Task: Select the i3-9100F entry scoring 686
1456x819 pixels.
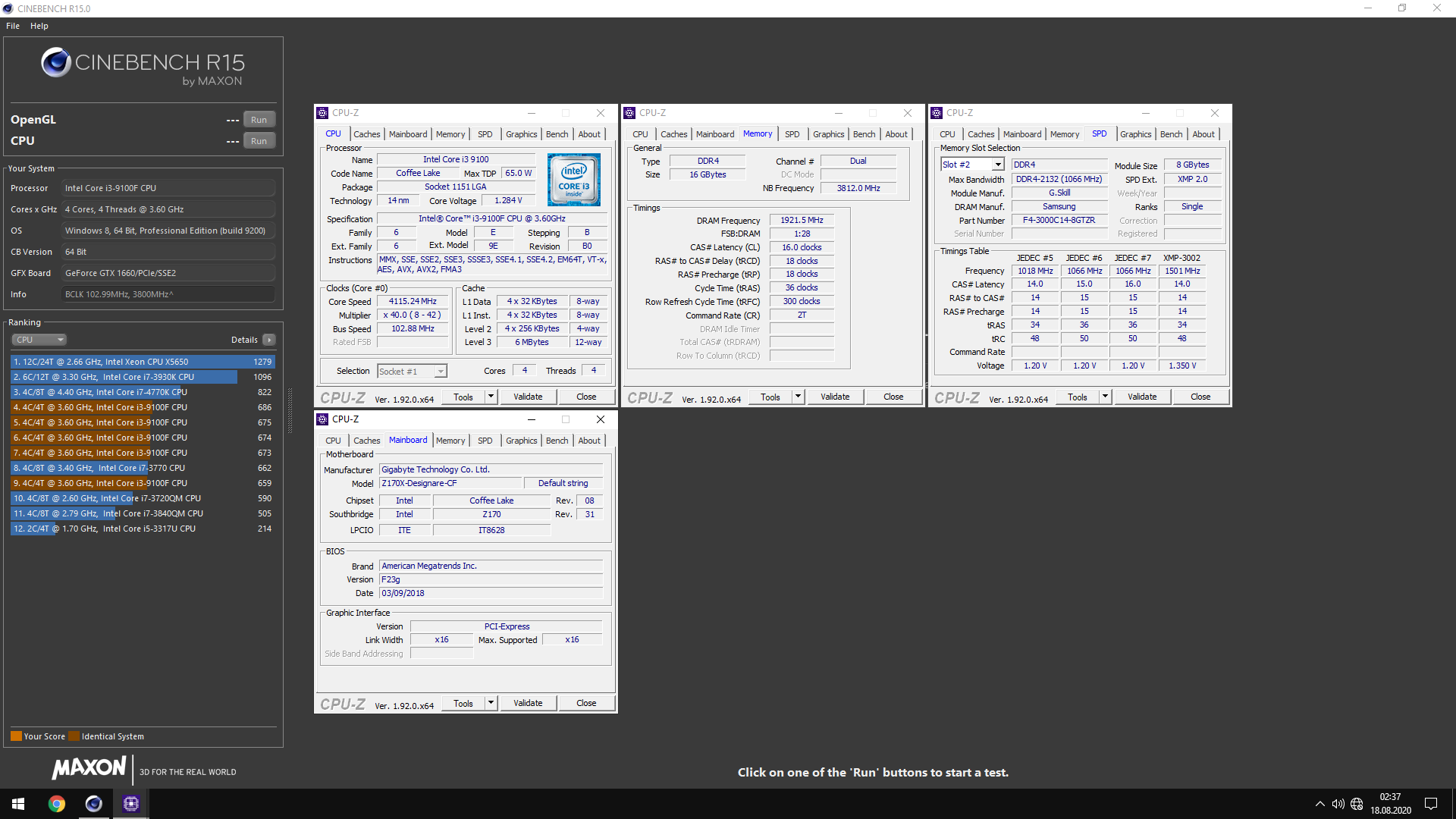Action: [143, 407]
